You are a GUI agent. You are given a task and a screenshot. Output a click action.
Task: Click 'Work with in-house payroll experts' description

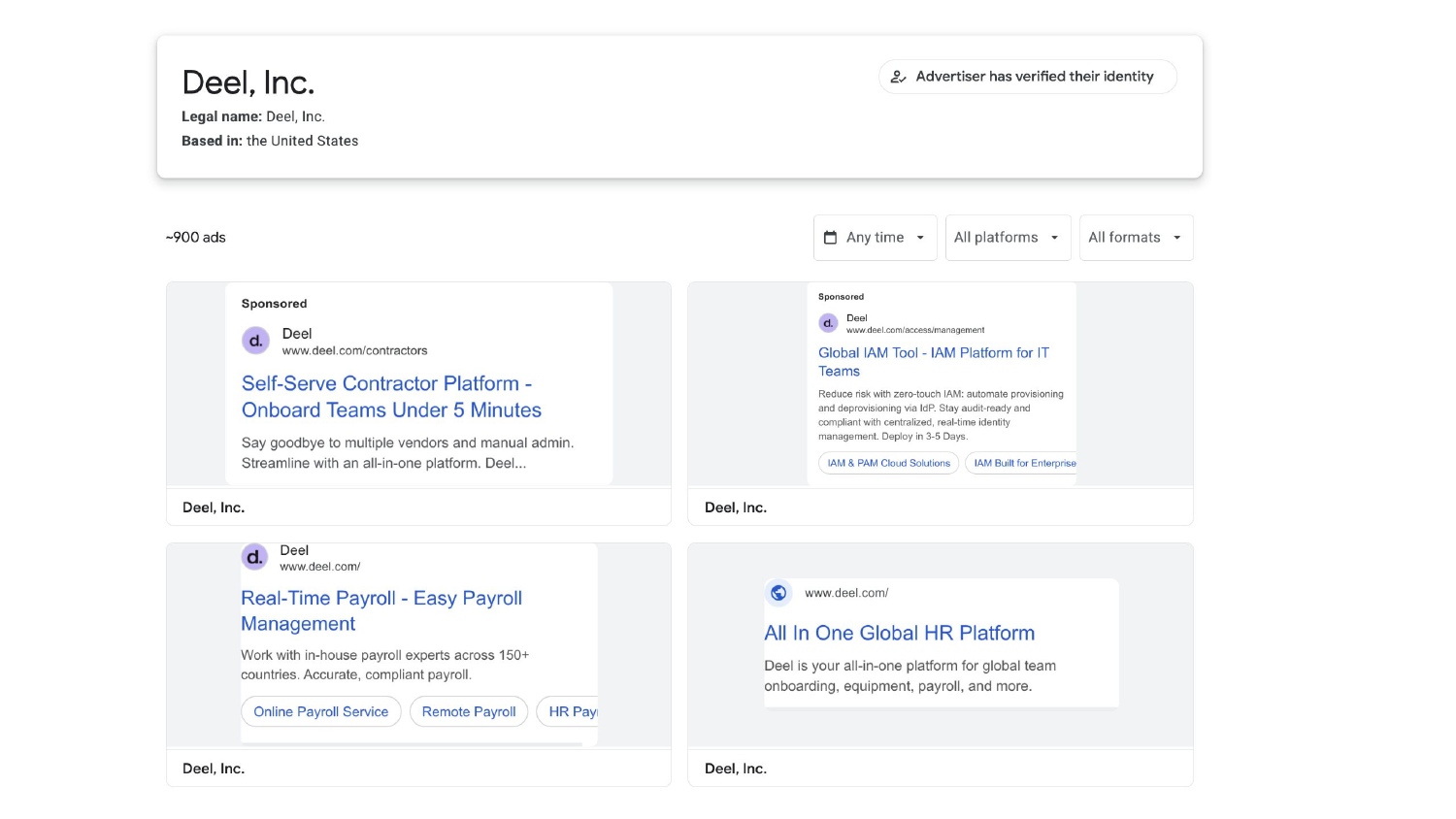coord(385,665)
